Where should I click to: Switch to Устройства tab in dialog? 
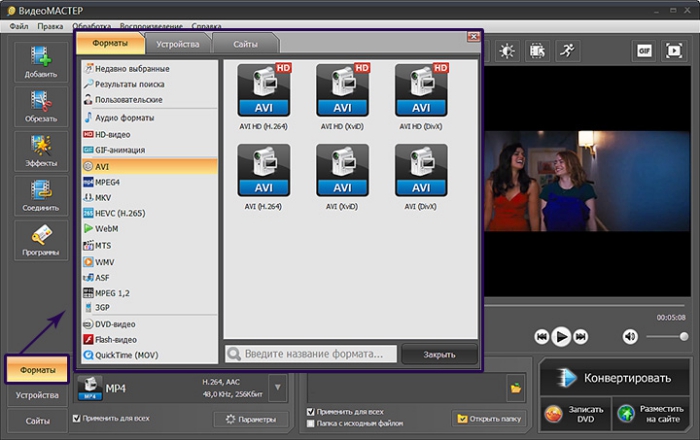(178, 44)
